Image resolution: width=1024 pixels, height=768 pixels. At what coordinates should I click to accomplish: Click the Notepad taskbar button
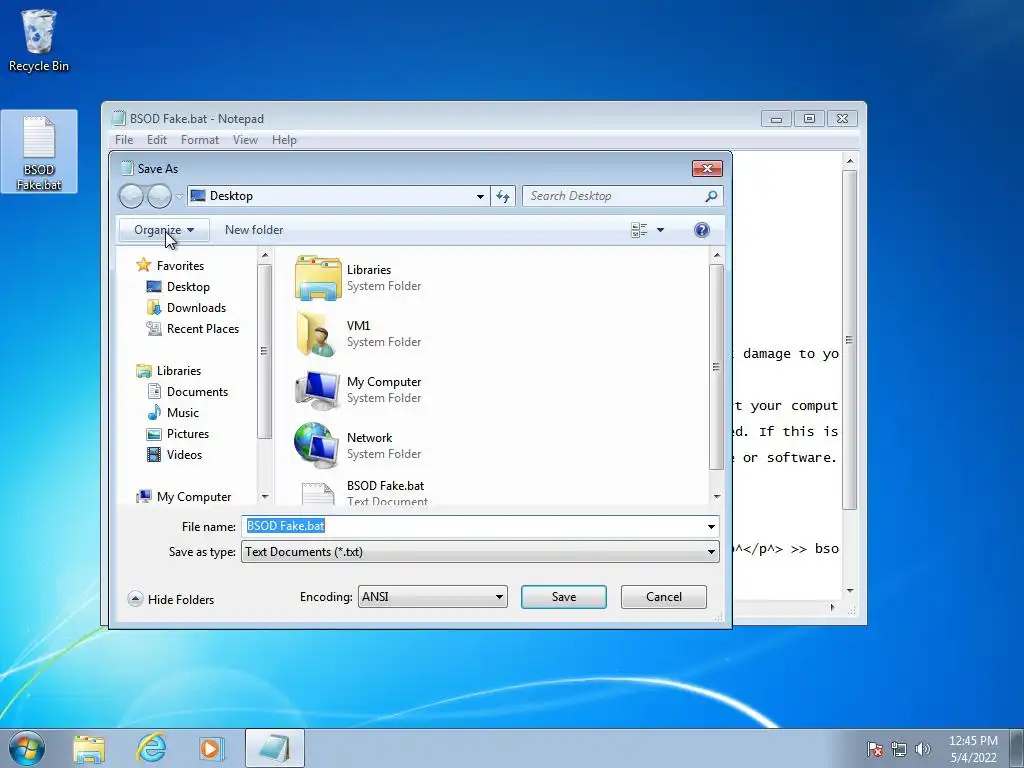tap(275, 748)
